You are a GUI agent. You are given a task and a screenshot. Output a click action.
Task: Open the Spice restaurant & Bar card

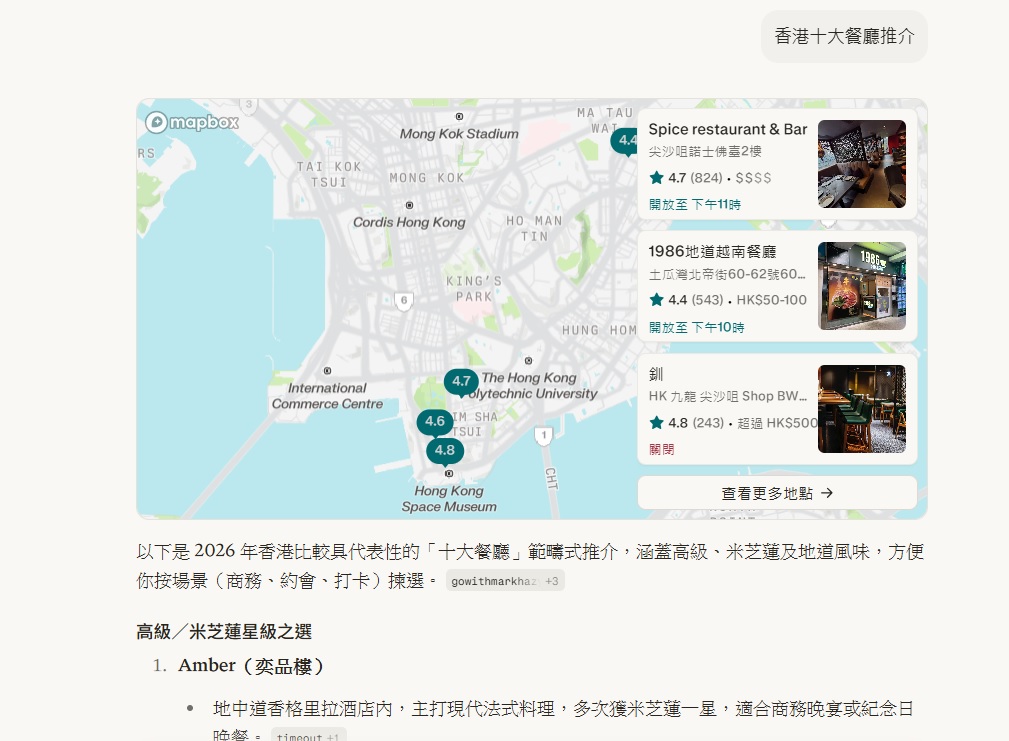point(777,165)
